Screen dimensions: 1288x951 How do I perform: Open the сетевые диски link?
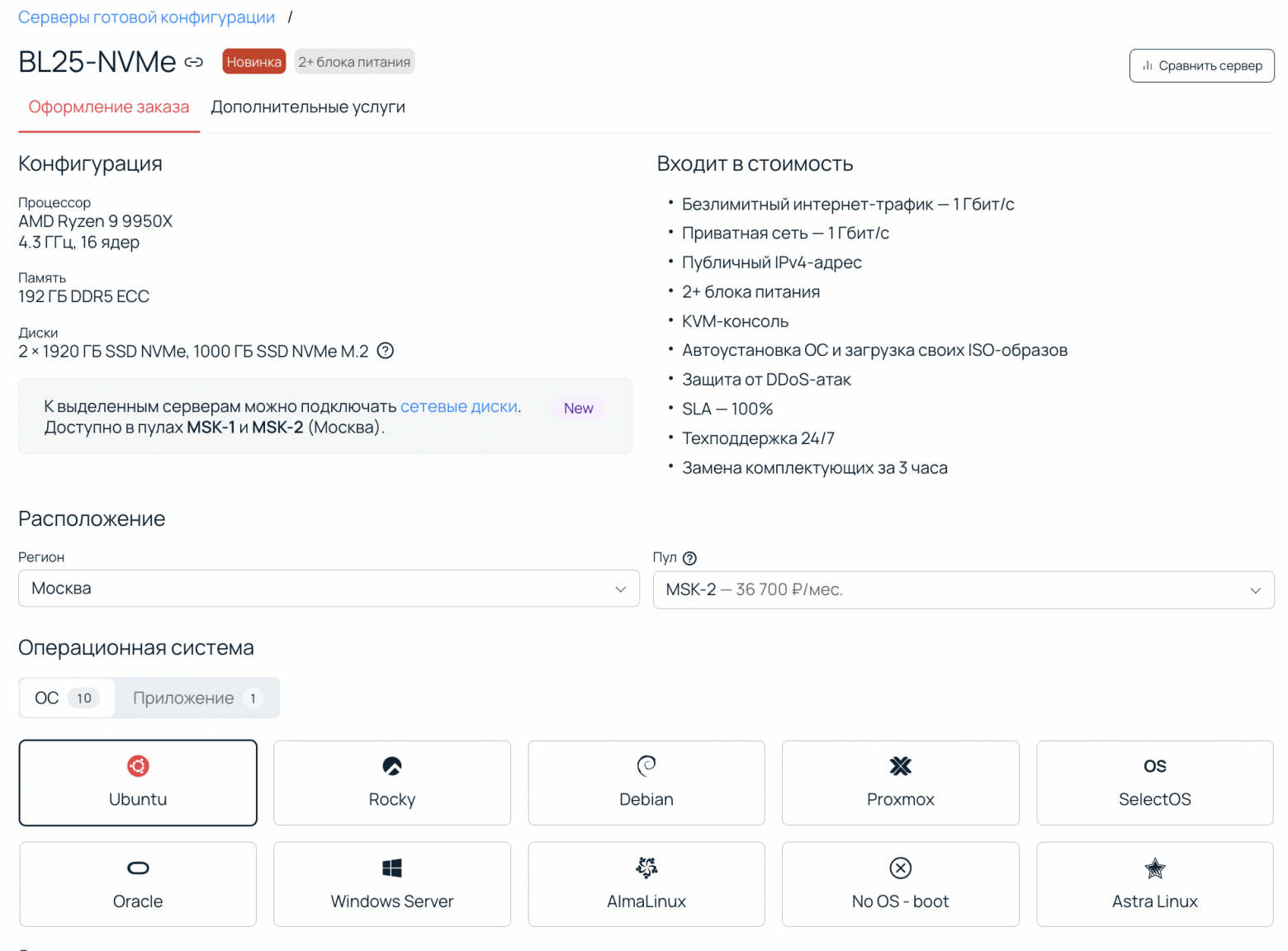[x=459, y=407]
